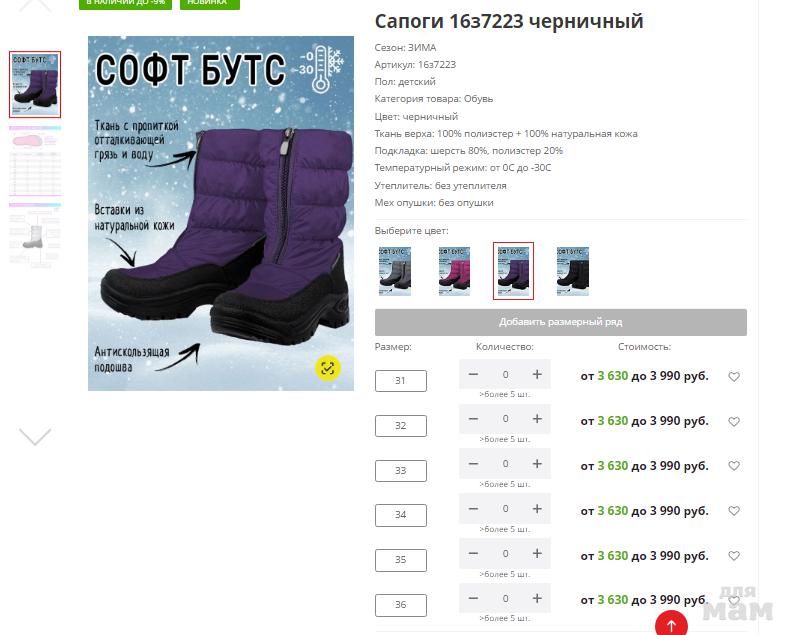Select size 34 box

coord(401,515)
